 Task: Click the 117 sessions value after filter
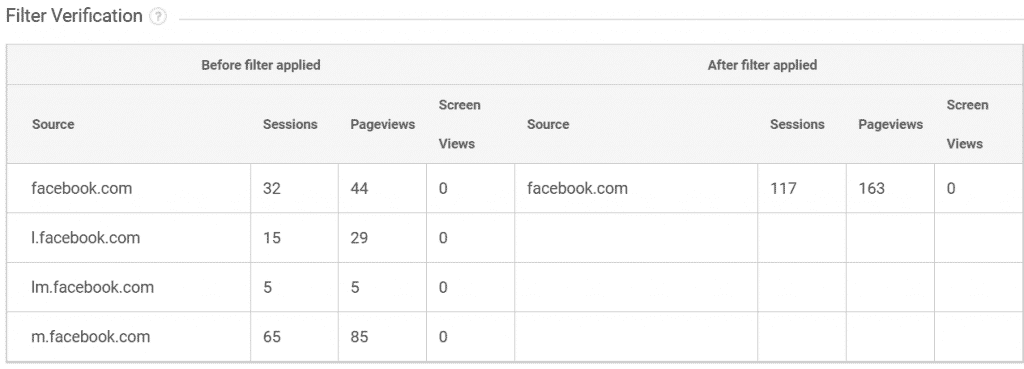pos(783,188)
